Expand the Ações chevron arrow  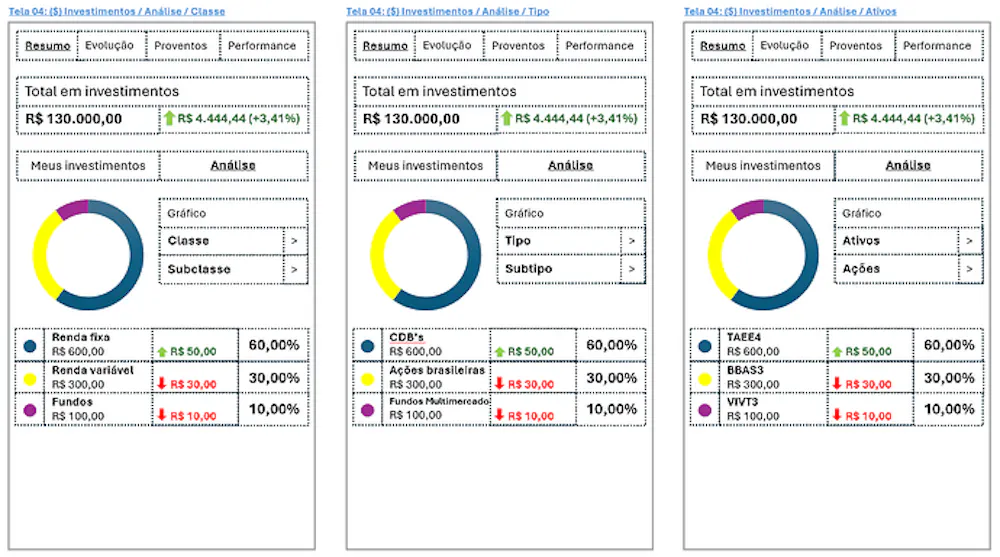(969, 269)
